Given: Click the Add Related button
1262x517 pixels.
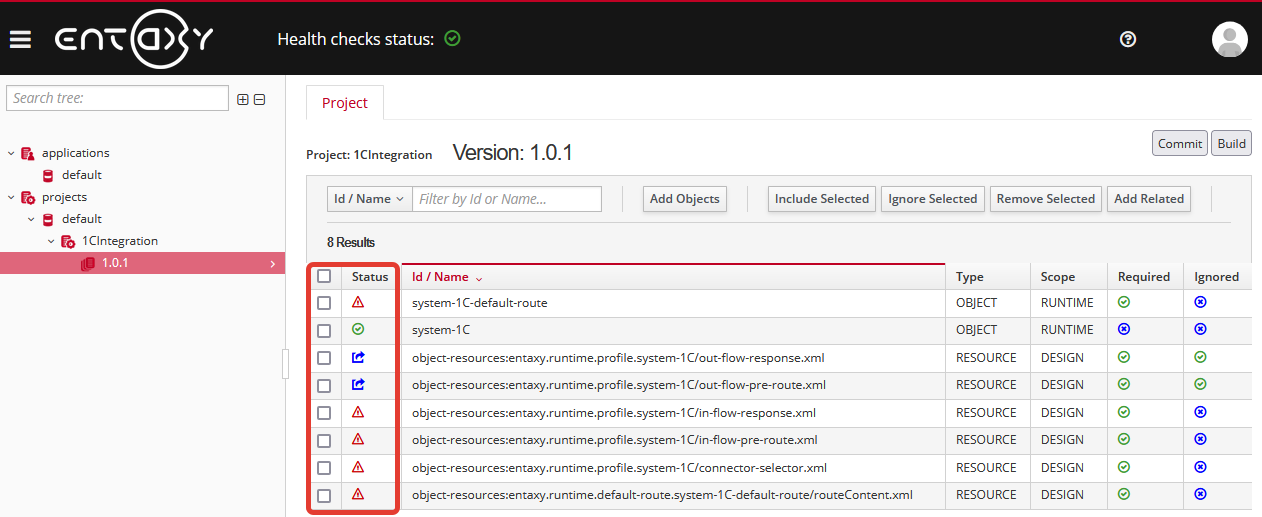Looking at the screenshot, I should [1149, 199].
